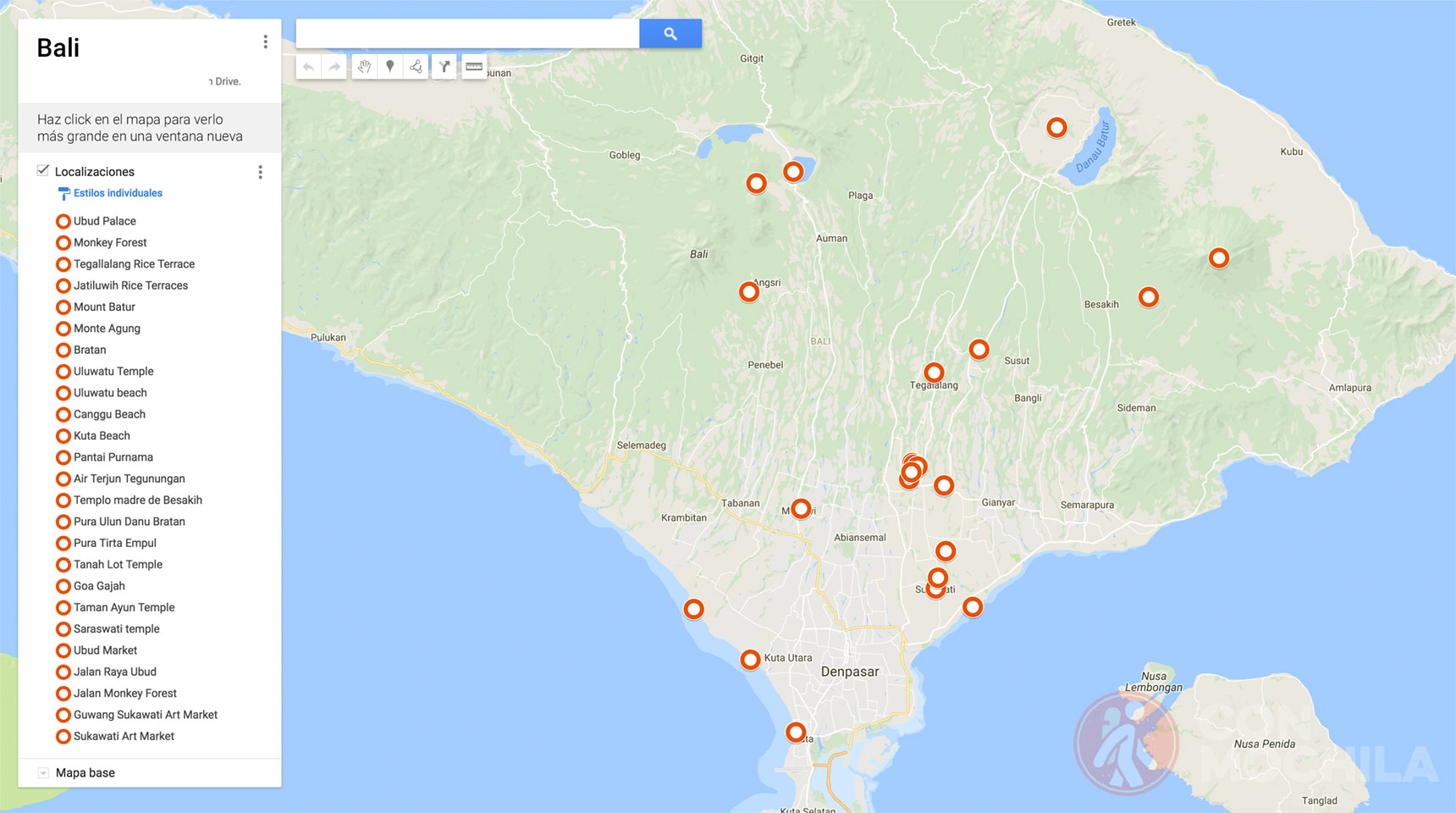The height and width of the screenshot is (813, 1456).
Task: Open the map options three-dot menu next to Bali
Action: (265, 40)
